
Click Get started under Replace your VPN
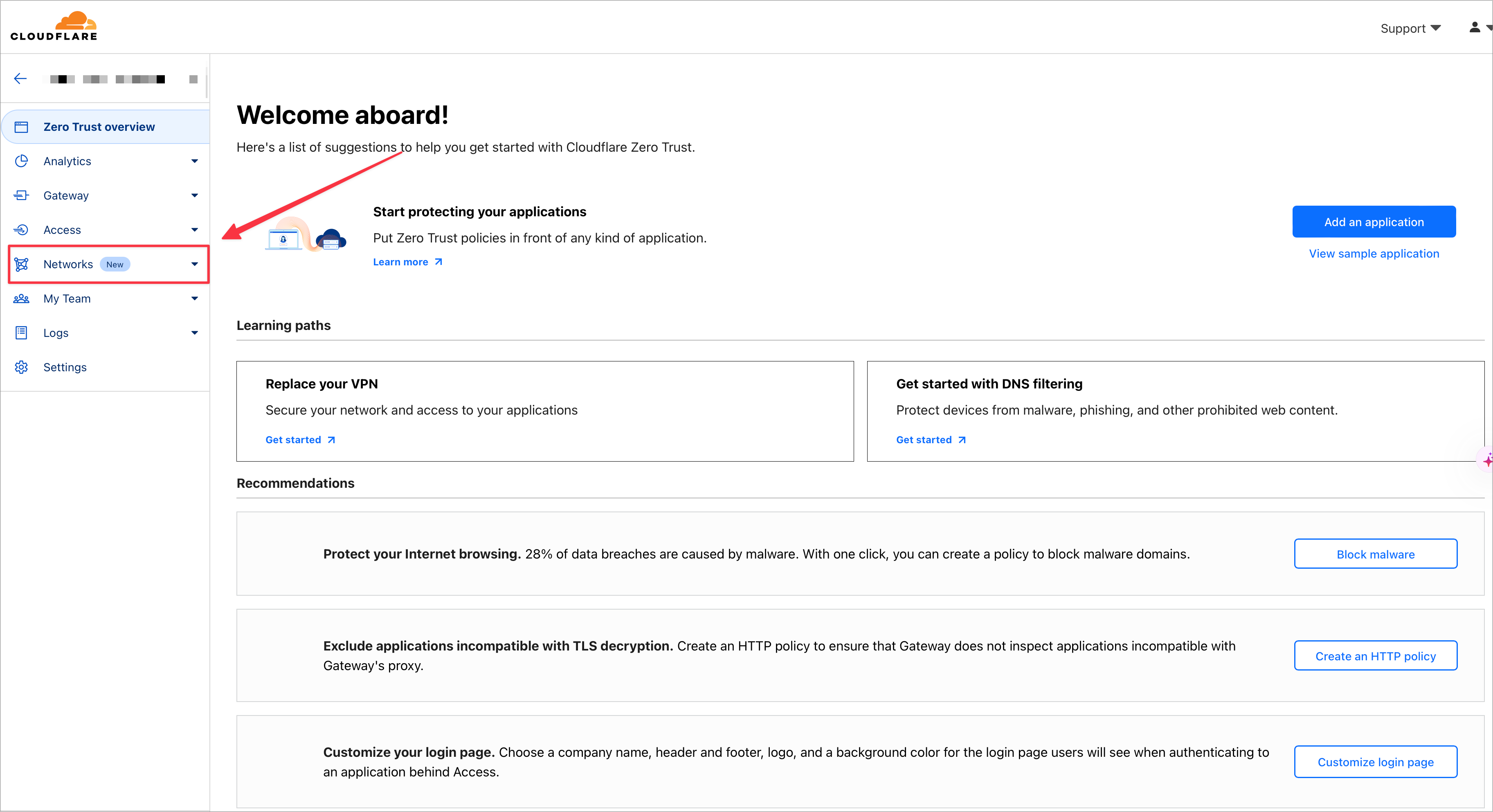coord(300,440)
